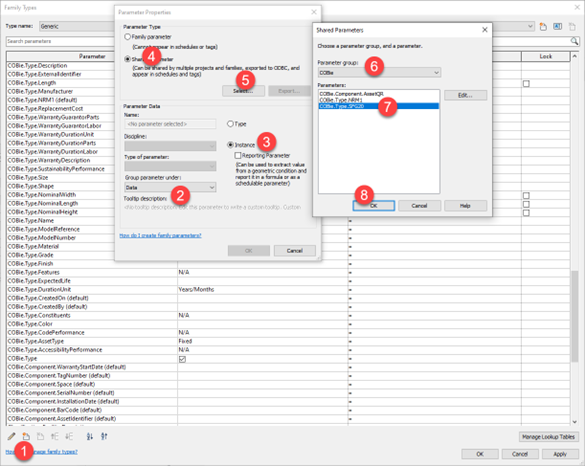Click the search magnifier icon
The width and height of the screenshot is (585, 466).
tap(575, 41)
